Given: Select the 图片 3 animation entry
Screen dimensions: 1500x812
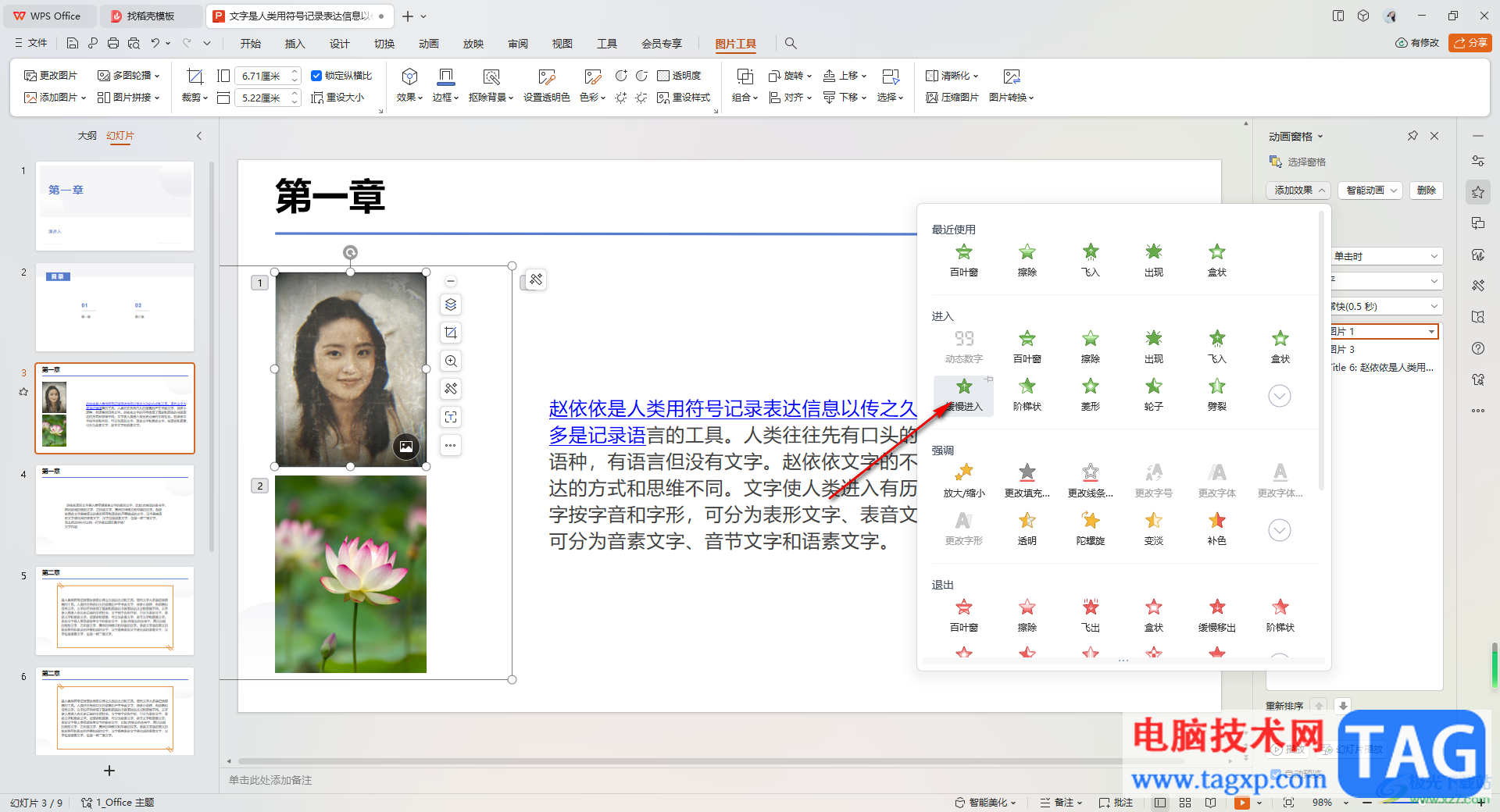Looking at the screenshot, I should point(1384,349).
